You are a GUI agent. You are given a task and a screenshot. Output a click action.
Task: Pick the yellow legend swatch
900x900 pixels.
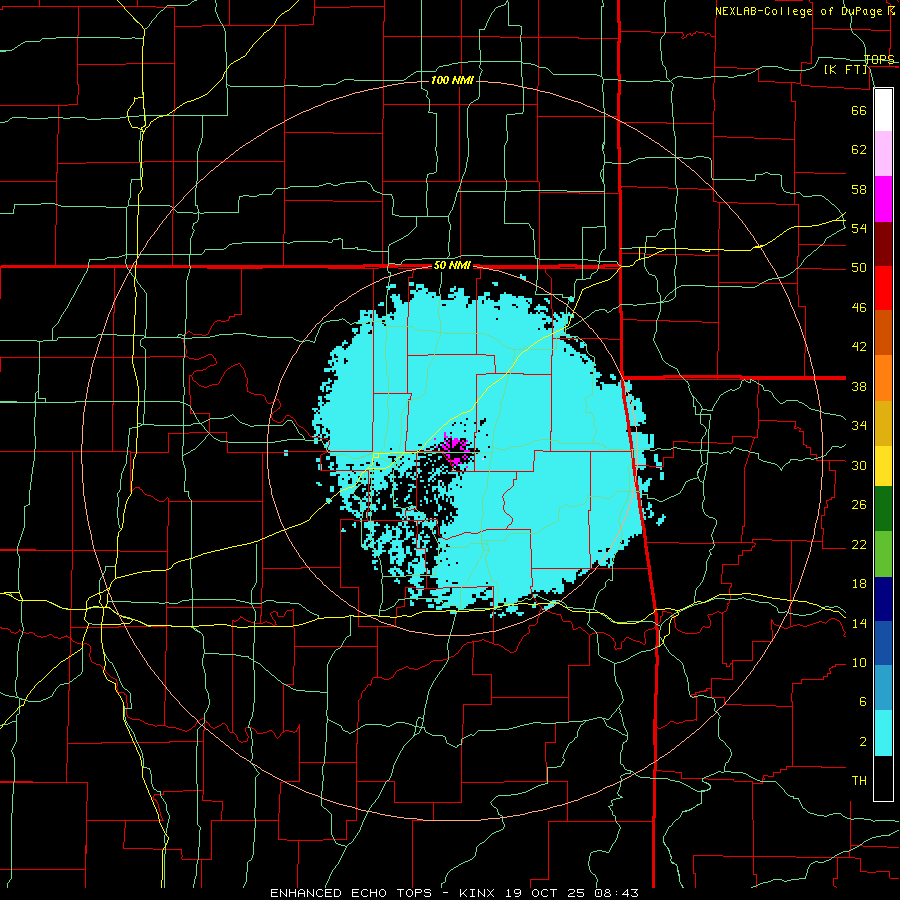tap(883, 466)
